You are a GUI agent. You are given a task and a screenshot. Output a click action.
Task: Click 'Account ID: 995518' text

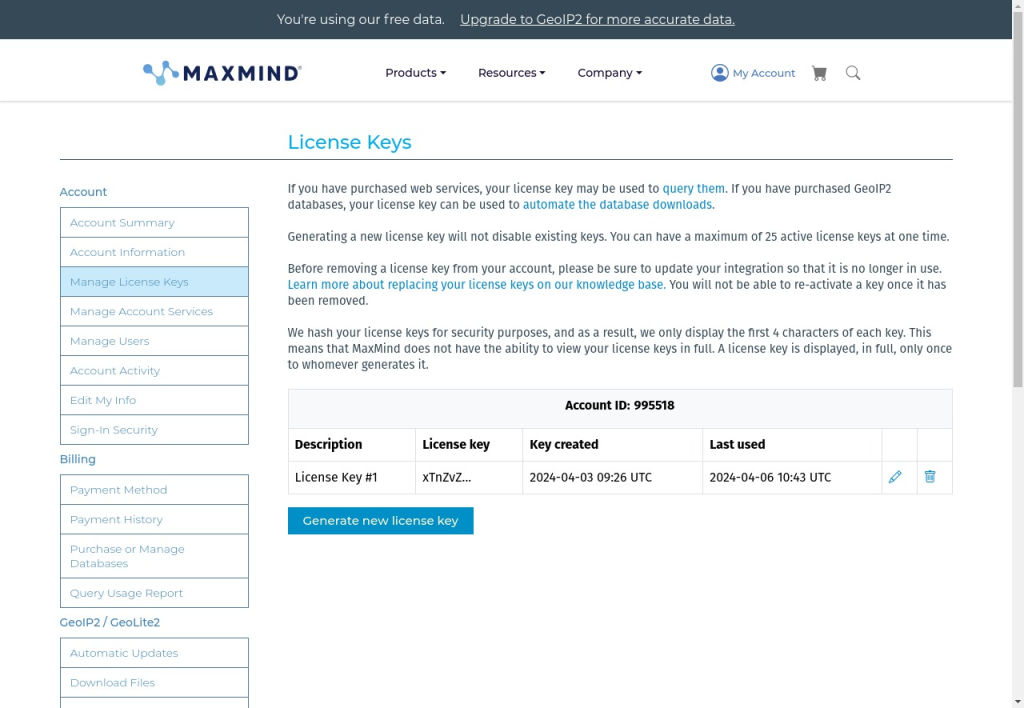click(620, 406)
